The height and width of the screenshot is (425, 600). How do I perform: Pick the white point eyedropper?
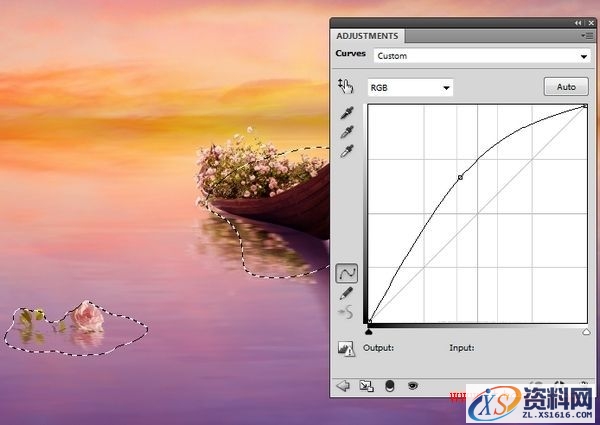pyautogui.click(x=347, y=151)
